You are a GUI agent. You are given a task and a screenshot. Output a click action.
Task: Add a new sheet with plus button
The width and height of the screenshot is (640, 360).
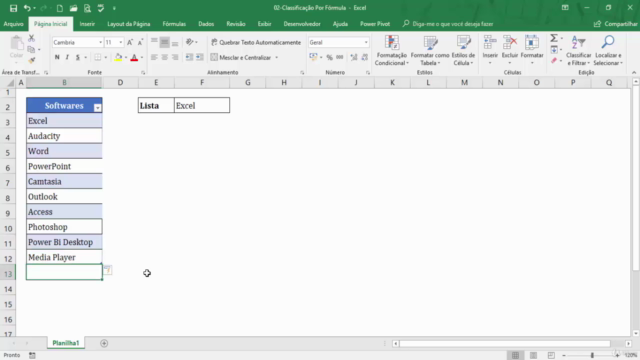[104, 343]
